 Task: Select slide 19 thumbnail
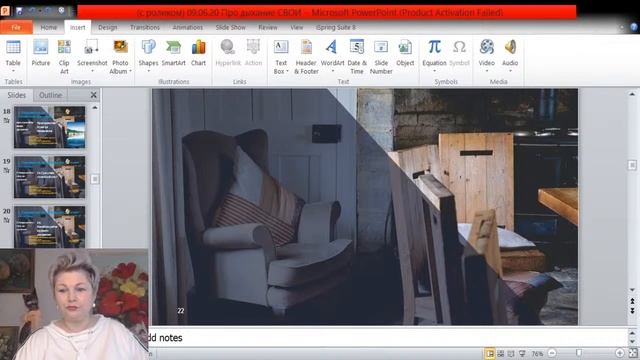tap(50, 177)
